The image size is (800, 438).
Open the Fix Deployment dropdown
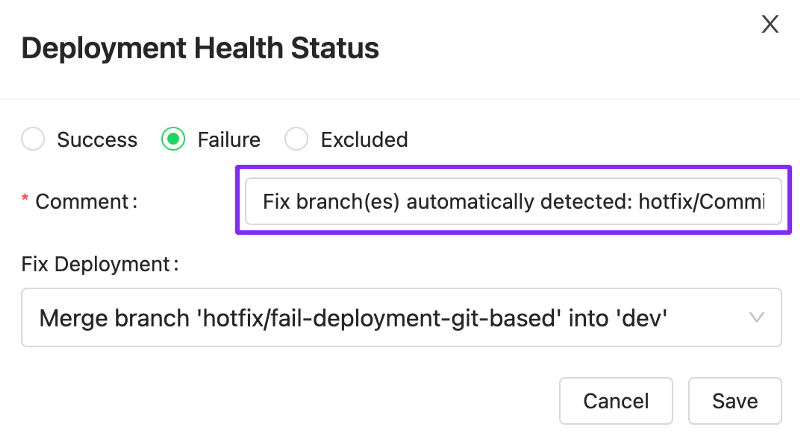400,318
